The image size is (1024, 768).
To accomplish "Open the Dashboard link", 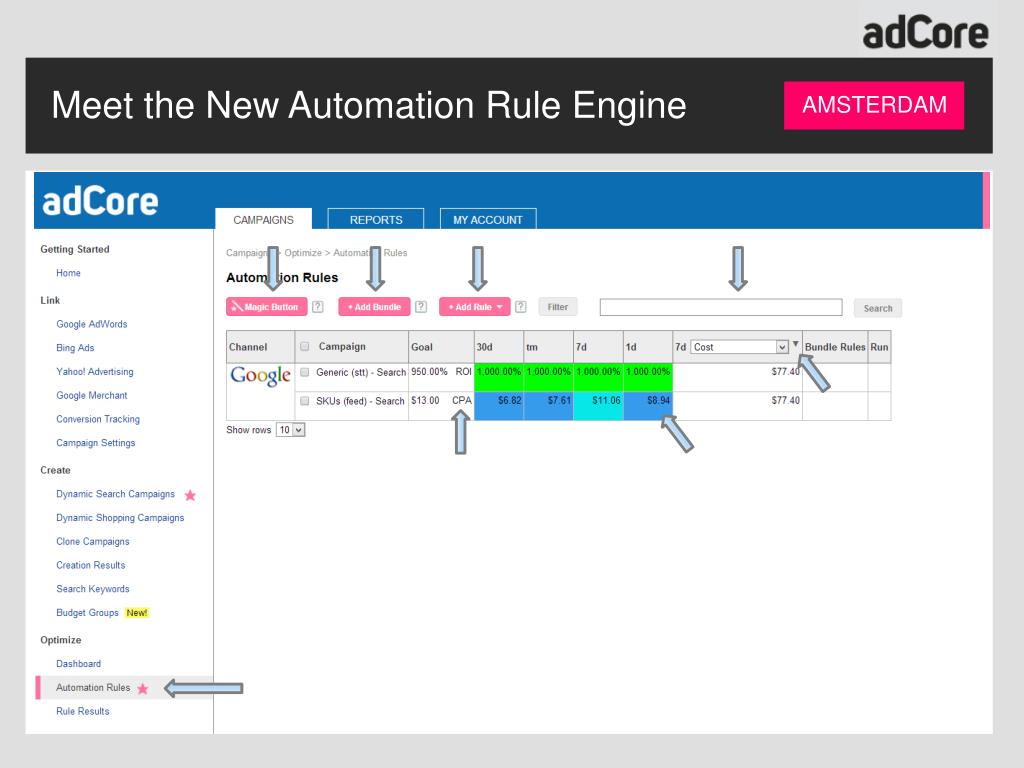I will pos(78,664).
